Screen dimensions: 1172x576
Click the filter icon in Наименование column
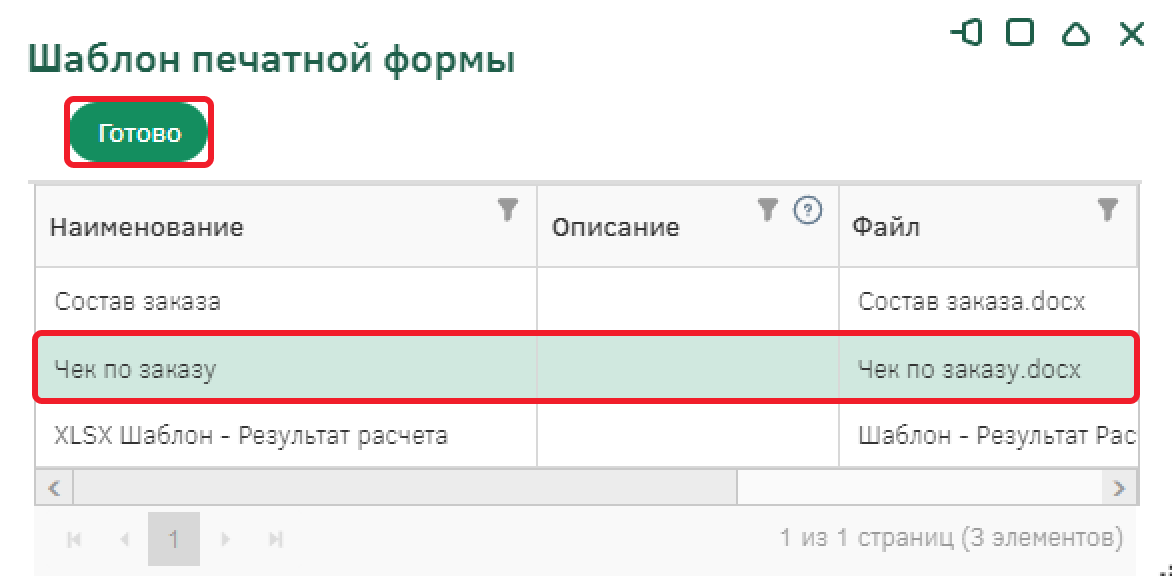[509, 209]
